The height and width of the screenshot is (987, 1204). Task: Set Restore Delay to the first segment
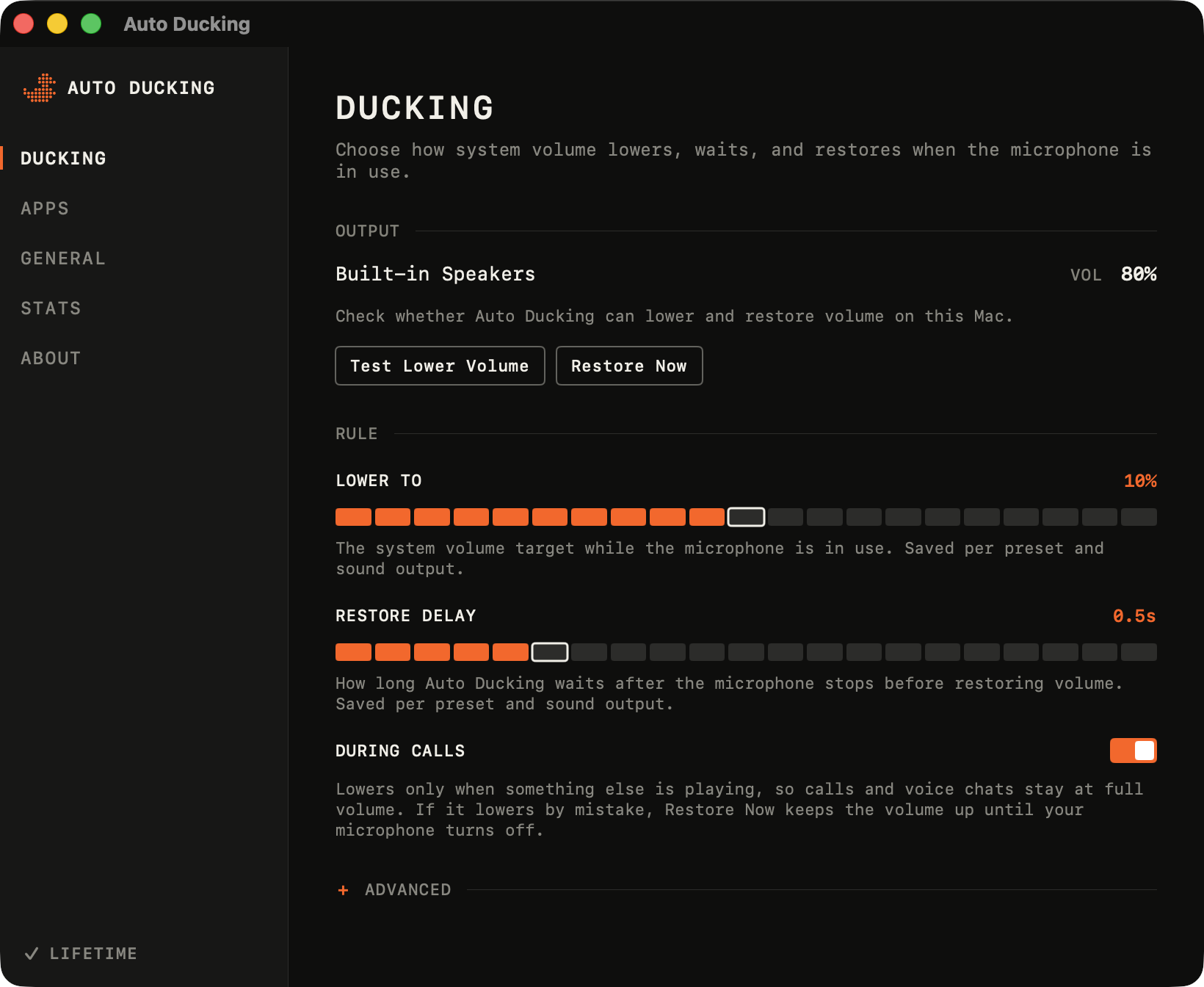tap(353, 652)
